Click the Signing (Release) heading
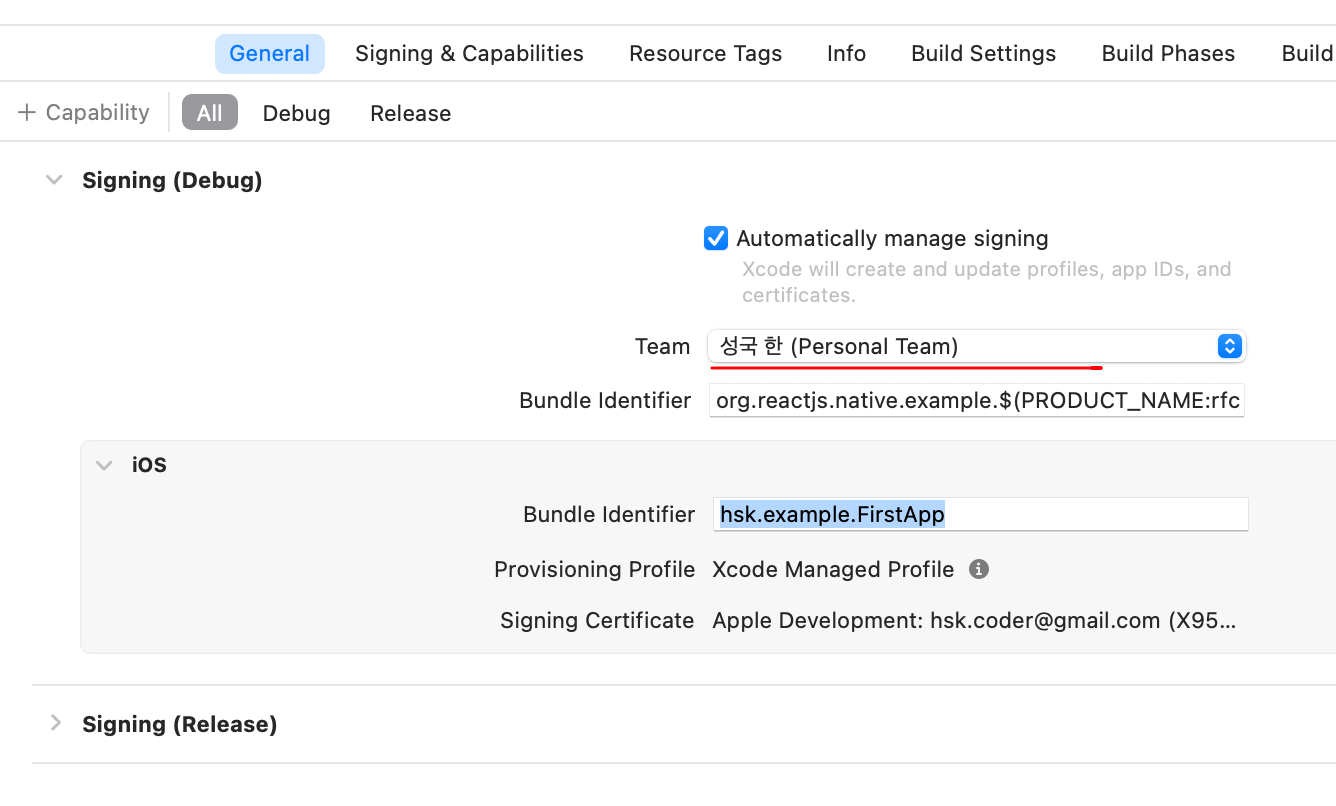 point(179,724)
